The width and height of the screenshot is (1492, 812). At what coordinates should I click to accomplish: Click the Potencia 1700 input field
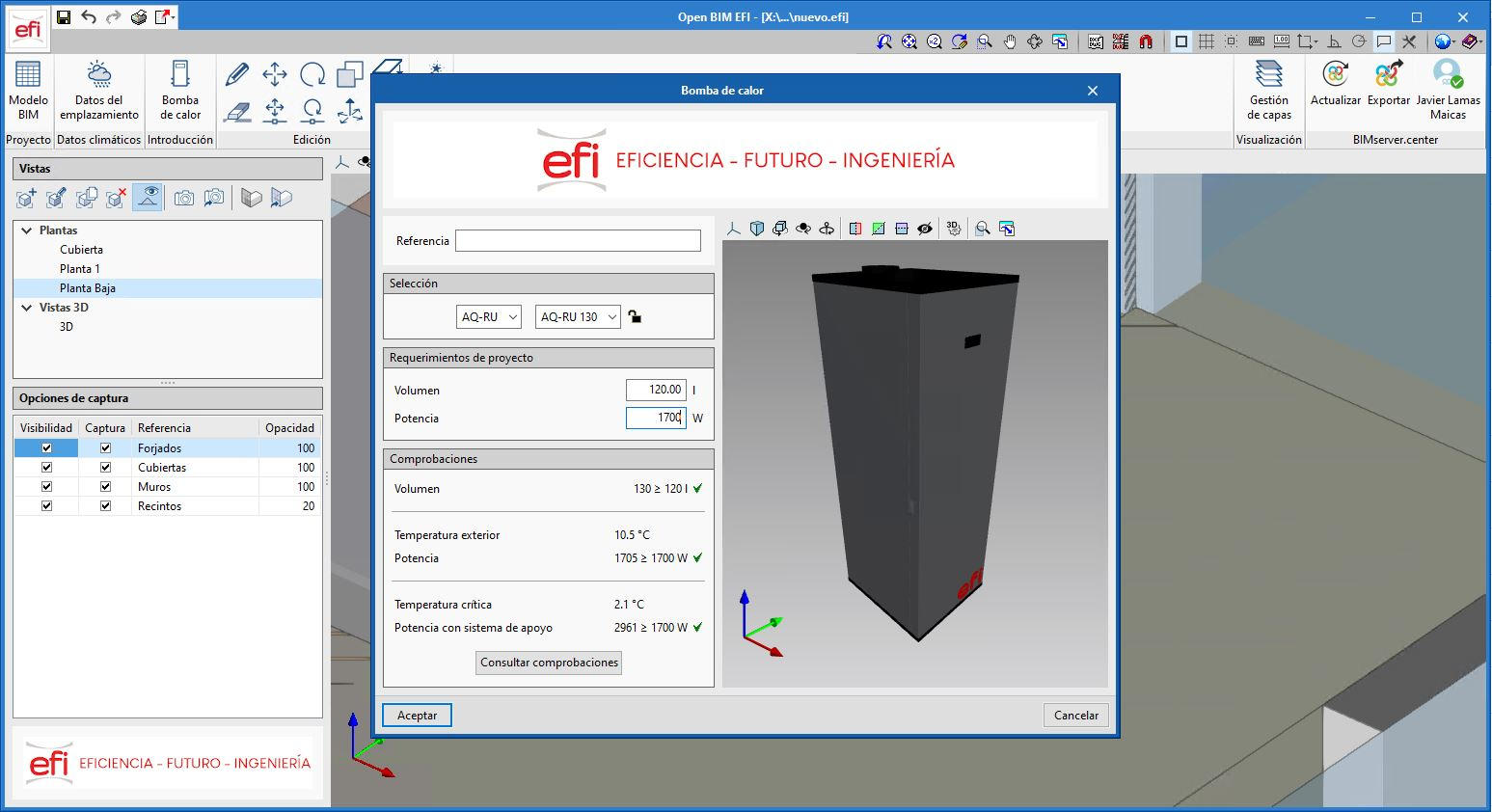(x=656, y=418)
